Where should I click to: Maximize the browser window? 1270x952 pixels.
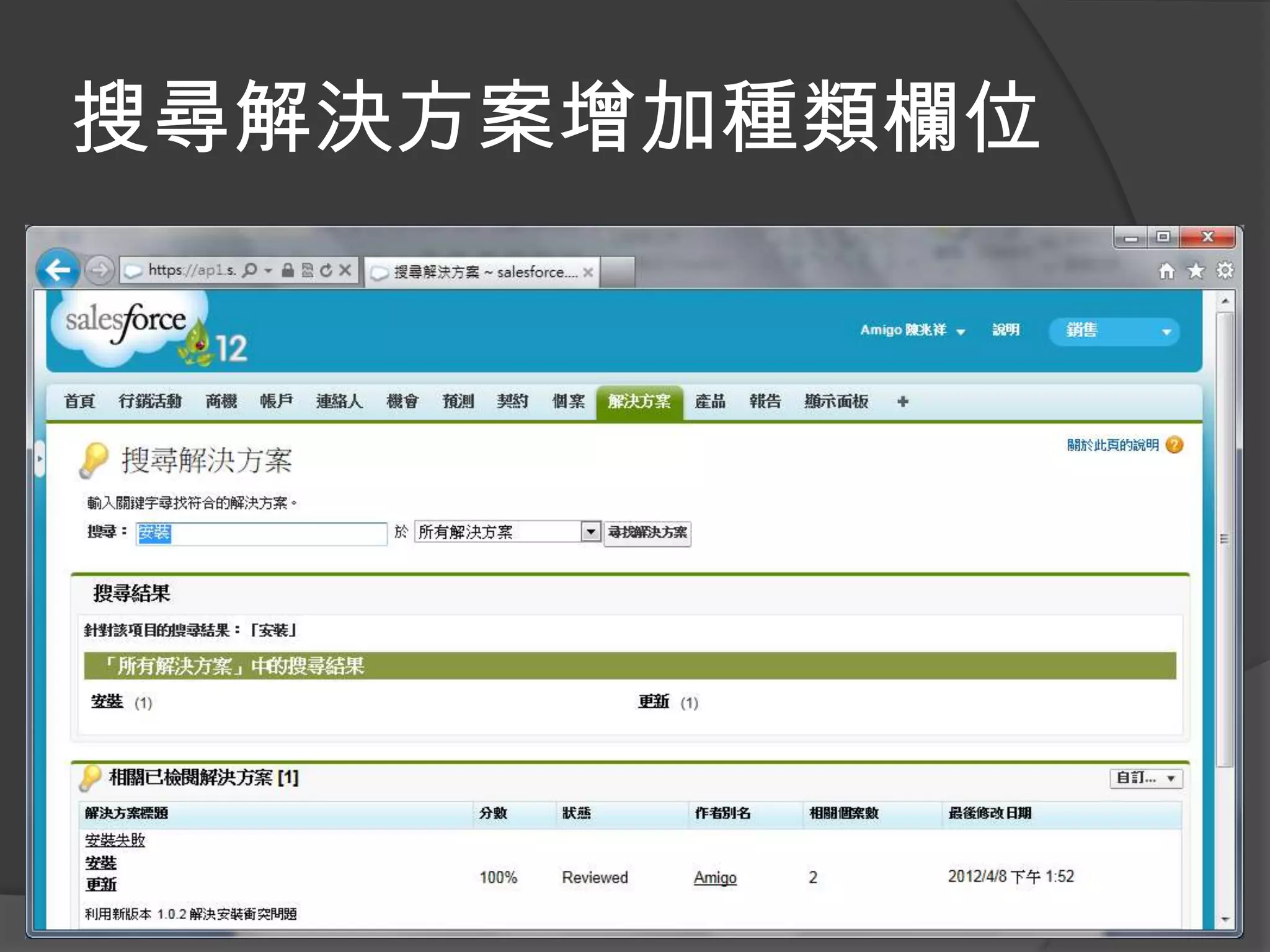point(1163,237)
